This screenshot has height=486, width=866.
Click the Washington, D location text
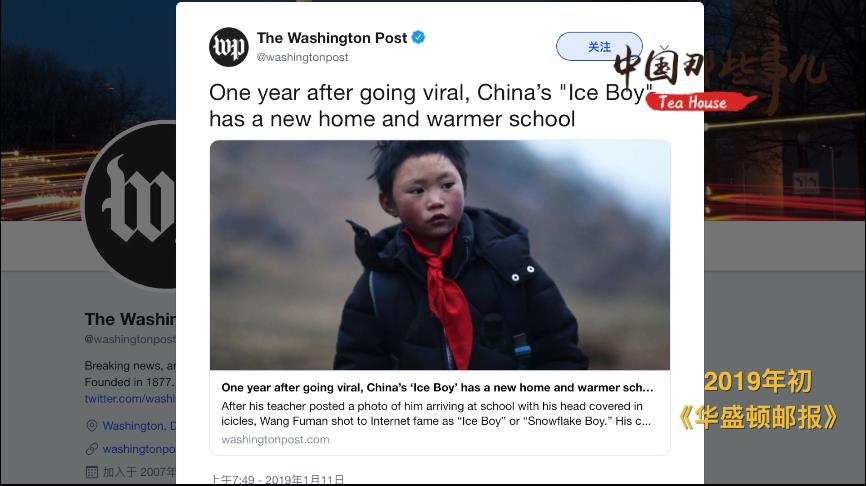[139, 426]
